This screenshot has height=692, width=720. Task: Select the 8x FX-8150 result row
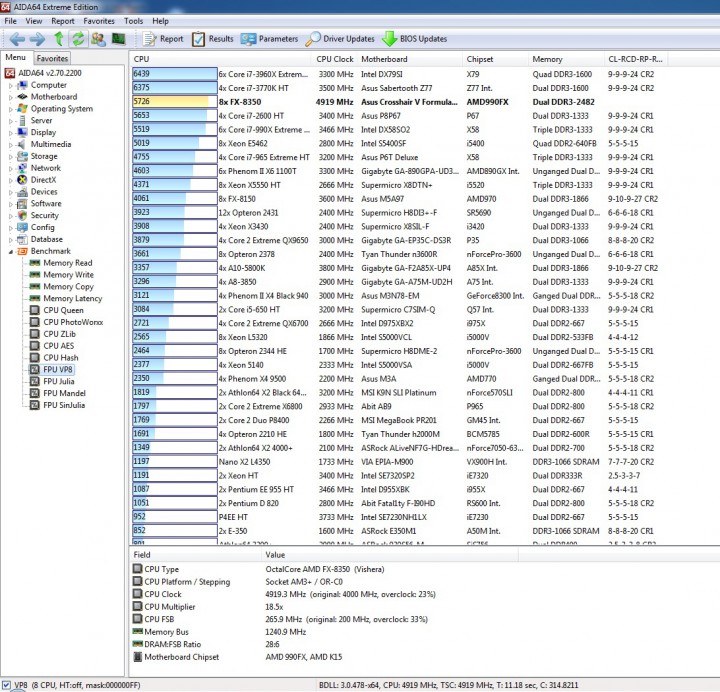coord(395,199)
